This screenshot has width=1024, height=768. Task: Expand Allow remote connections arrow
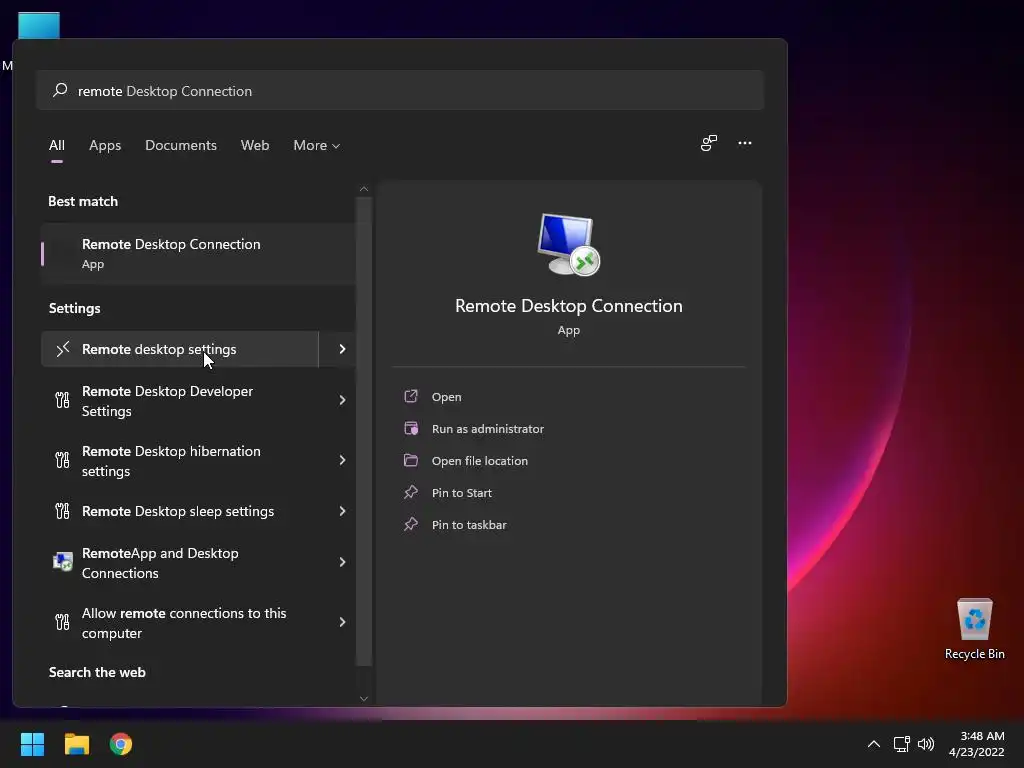[342, 622]
